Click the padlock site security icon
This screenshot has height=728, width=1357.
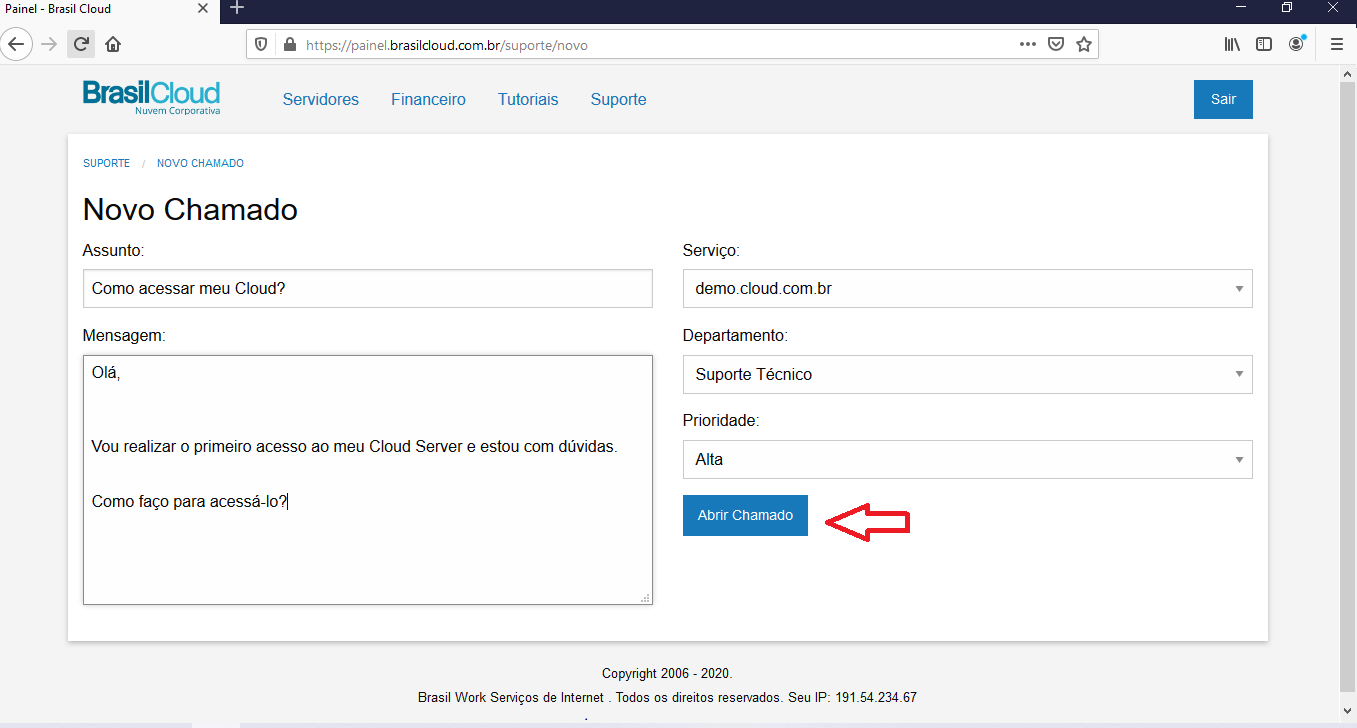(x=290, y=45)
